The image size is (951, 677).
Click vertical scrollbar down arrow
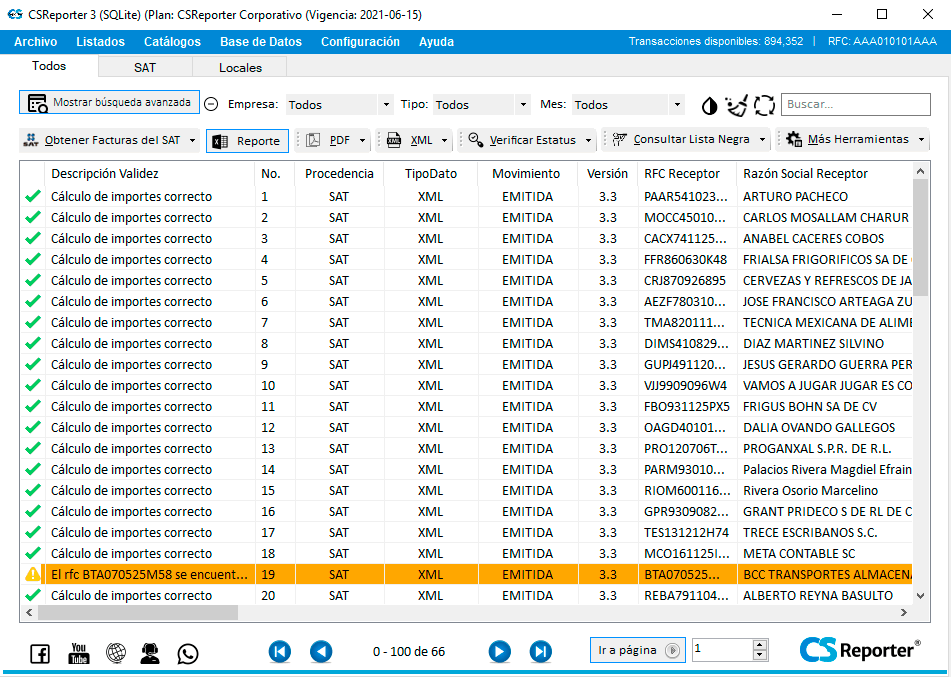(x=920, y=596)
